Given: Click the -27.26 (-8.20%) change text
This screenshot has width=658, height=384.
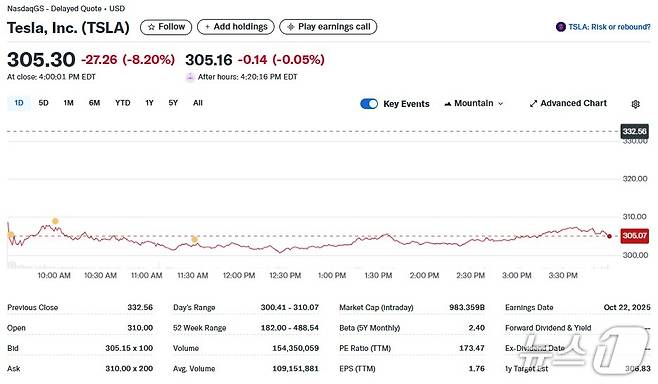Looking at the screenshot, I should [128, 60].
